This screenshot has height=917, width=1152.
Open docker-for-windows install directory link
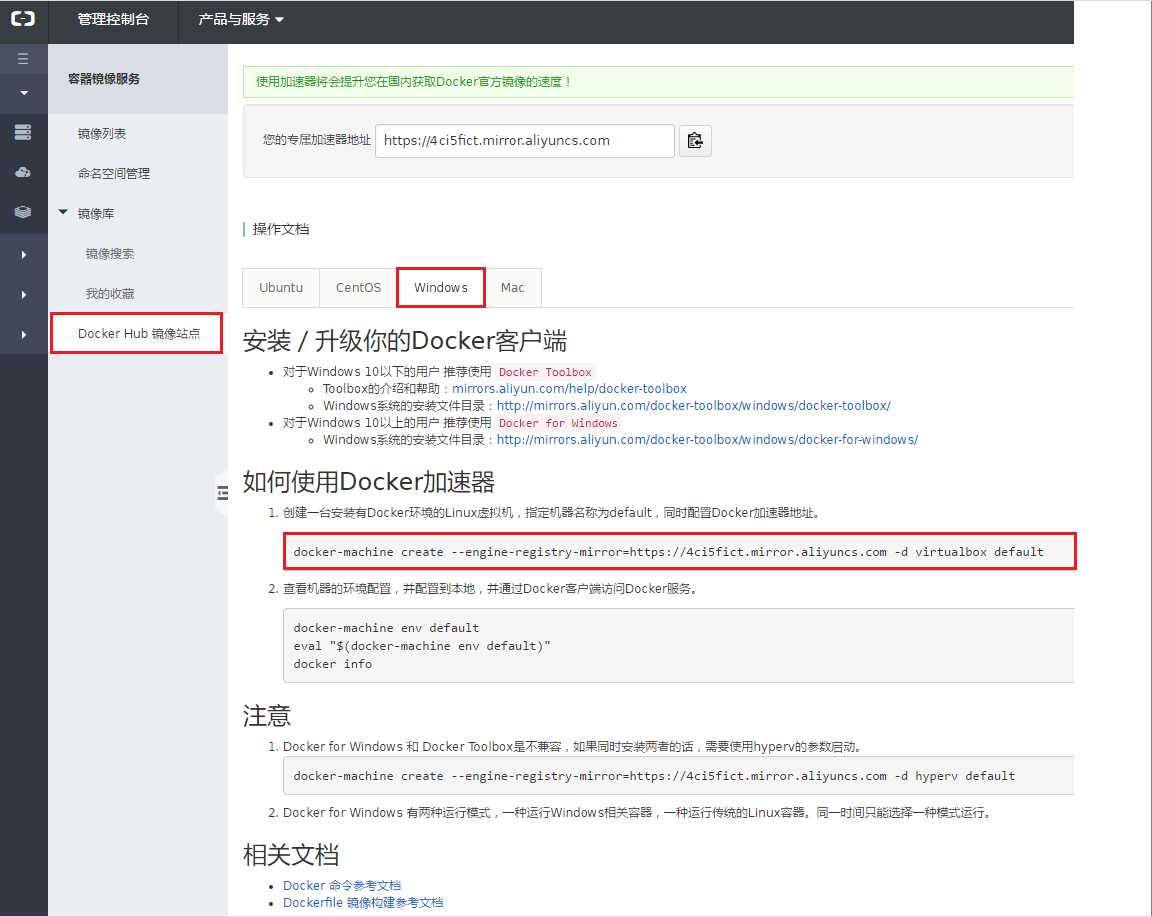click(708, 439)
